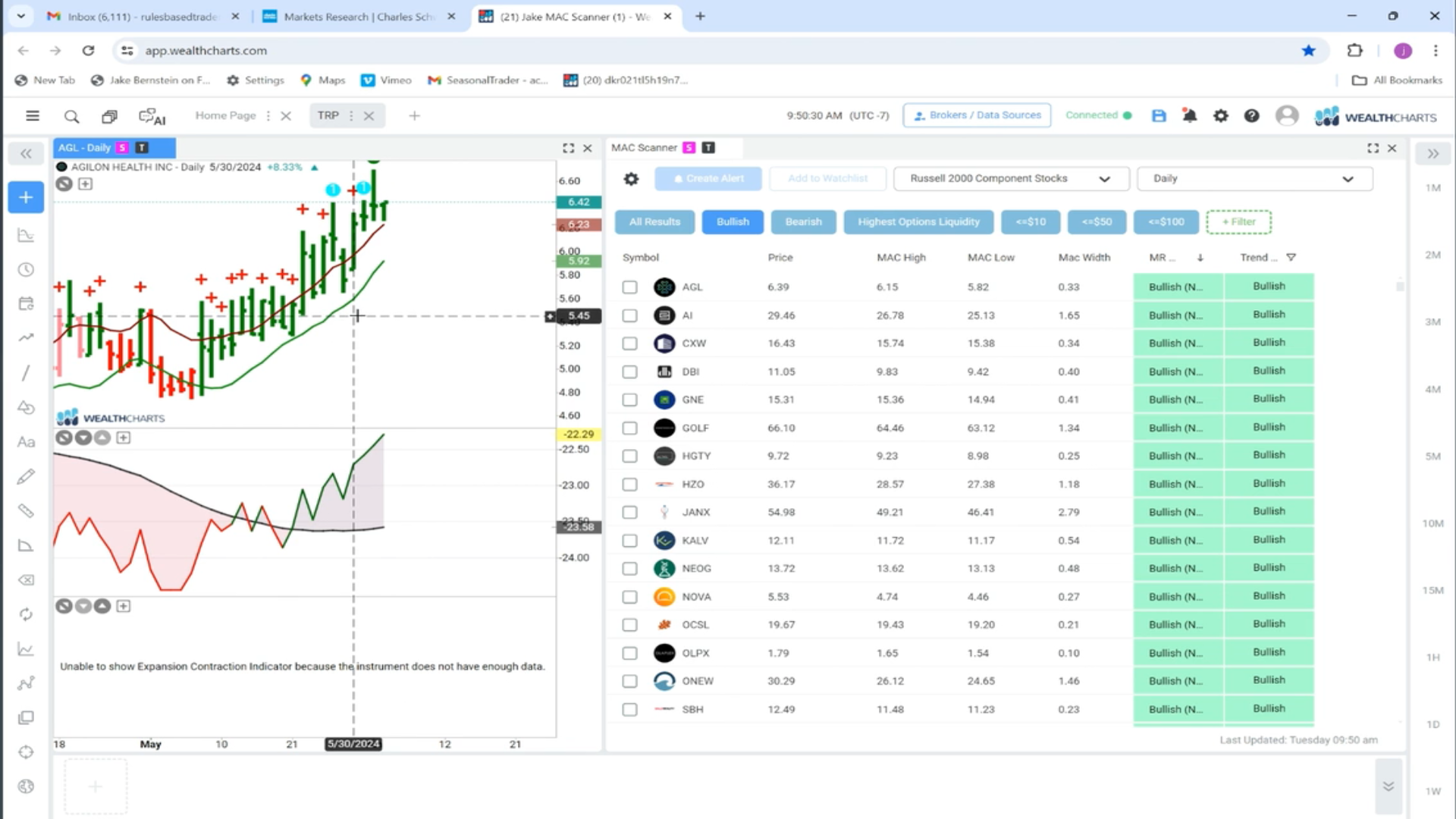The image size is (1456, 819).
Task: Tick the checkbox for CXW row
Action: tap(629, 344)
